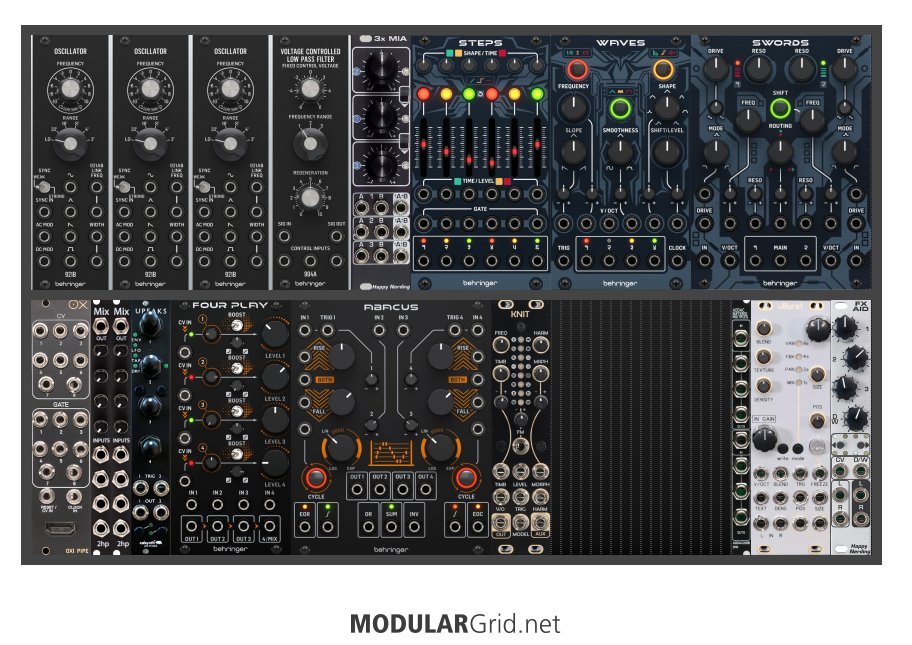
Task: Click the Fixed Control Voltage knob on the 904A filter
Action: point(310,89)
